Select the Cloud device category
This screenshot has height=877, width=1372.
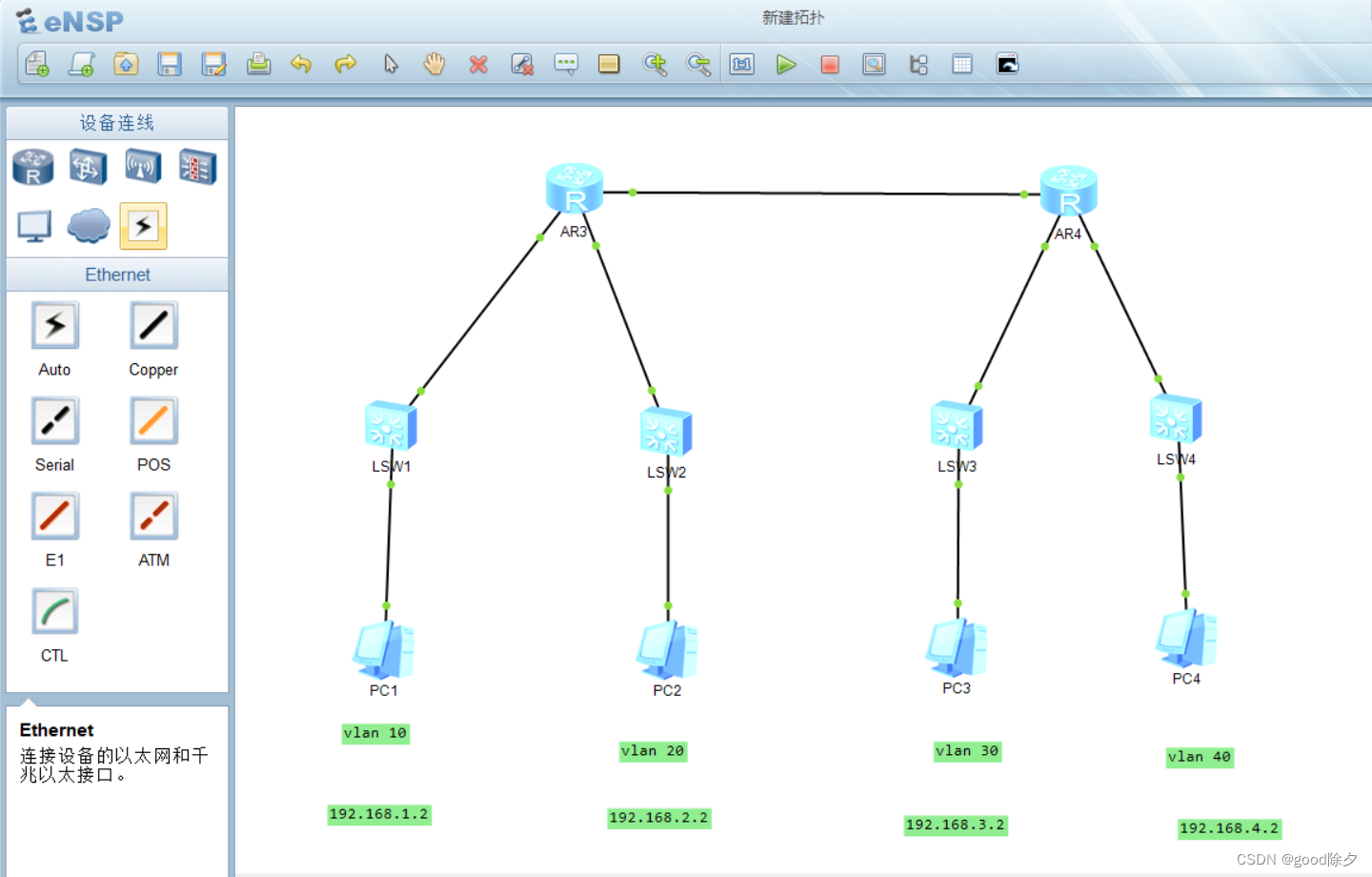88,226
